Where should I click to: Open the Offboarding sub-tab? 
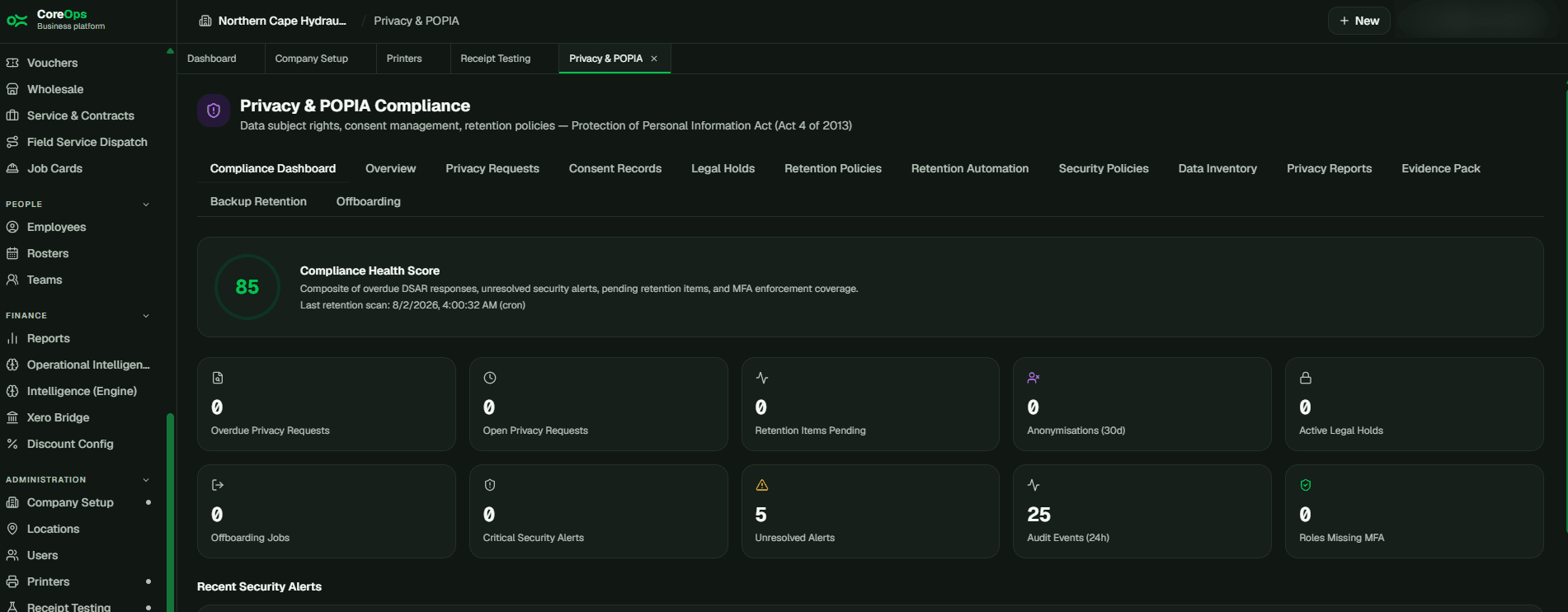click(x=369, y=201)
